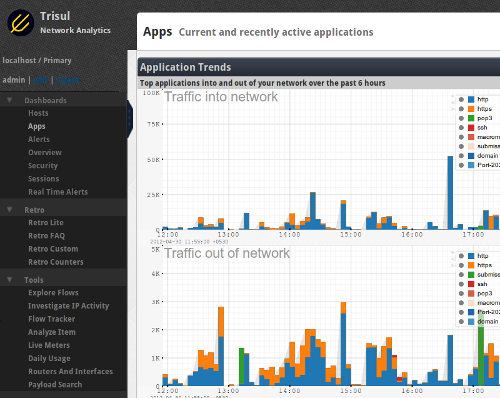Click the pop3 green swatch in top legend

[x=471, y=118]
